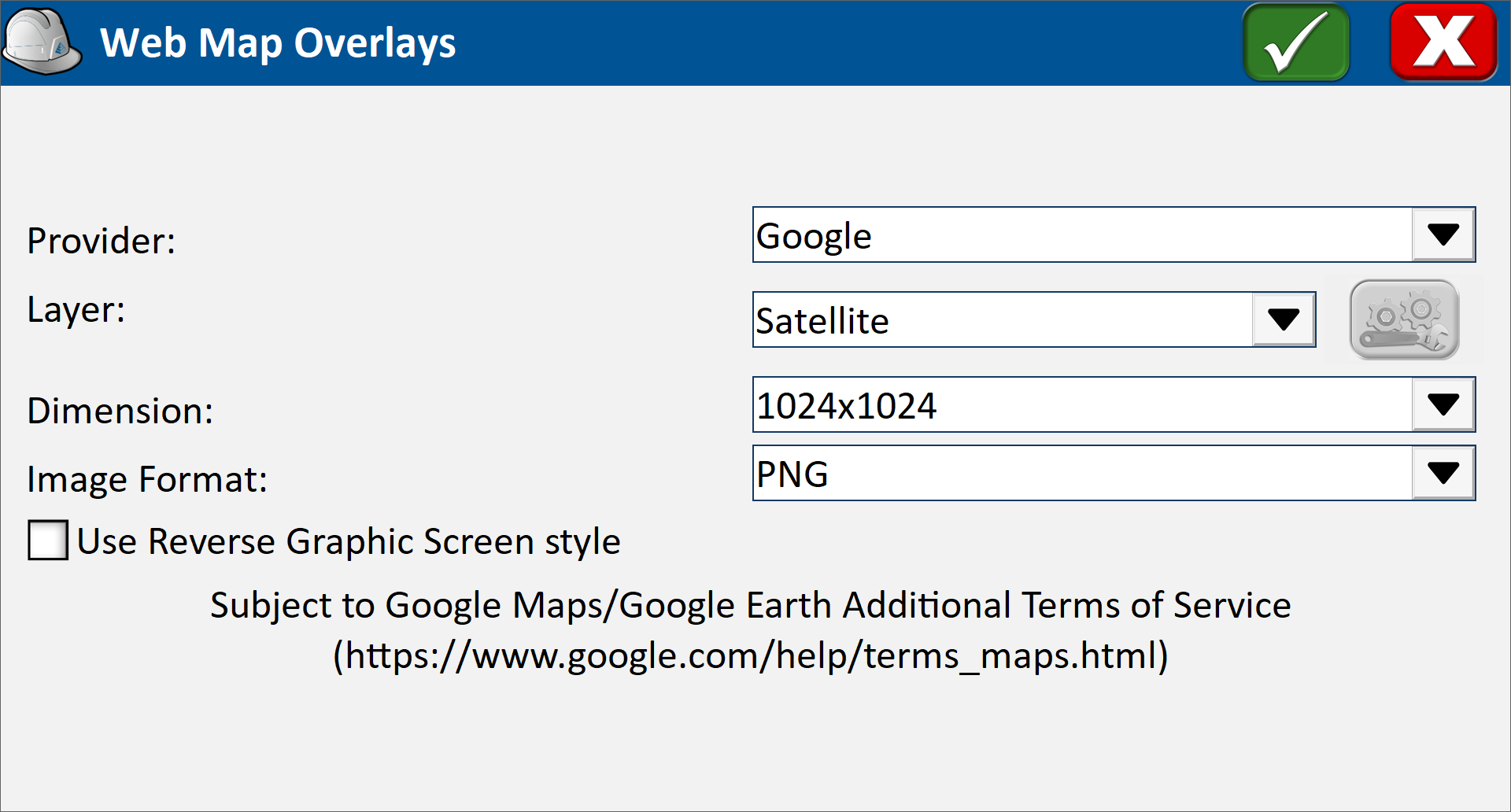
Task: Confirm settings with the green checkmark button
Action: click(1295, 42)
